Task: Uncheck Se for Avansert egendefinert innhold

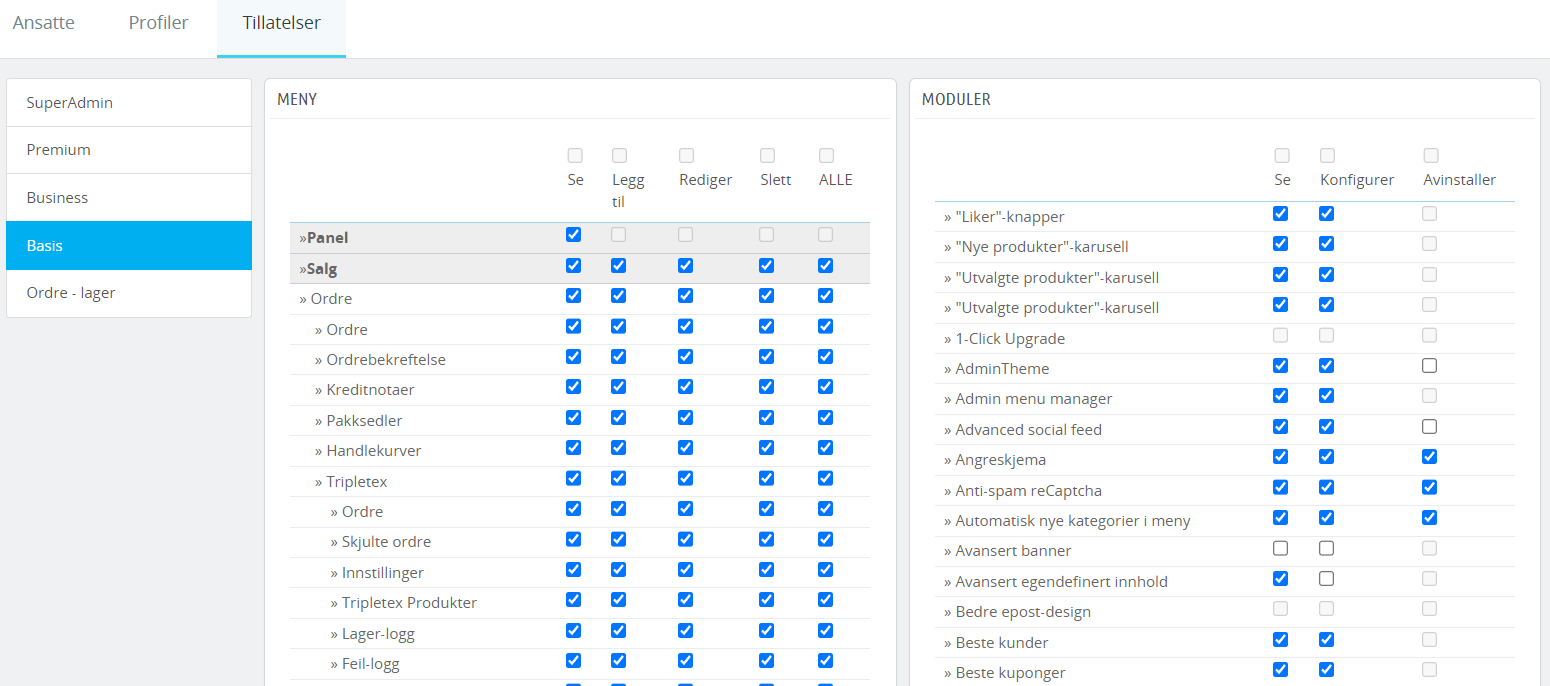Action: [1280, 579]
